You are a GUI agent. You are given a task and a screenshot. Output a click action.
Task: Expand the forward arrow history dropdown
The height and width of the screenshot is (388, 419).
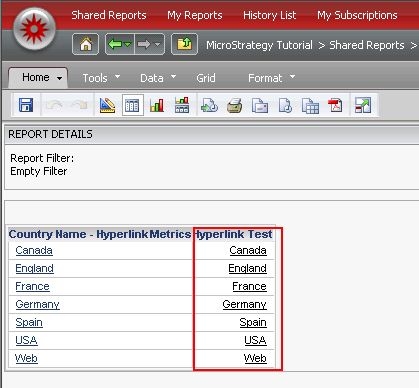[157, 44]
